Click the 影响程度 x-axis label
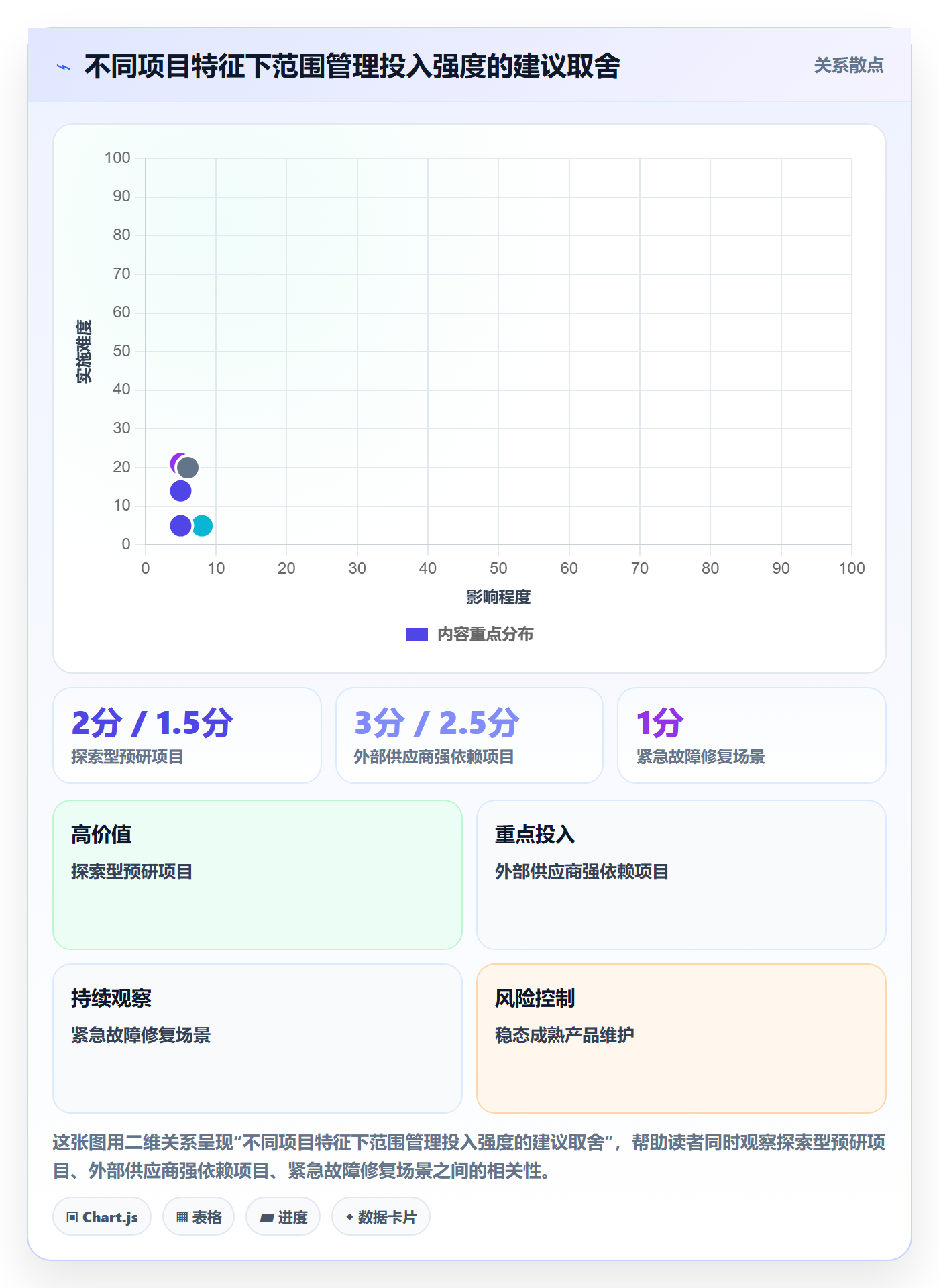The image size is (939, 1288). (498, 597)
